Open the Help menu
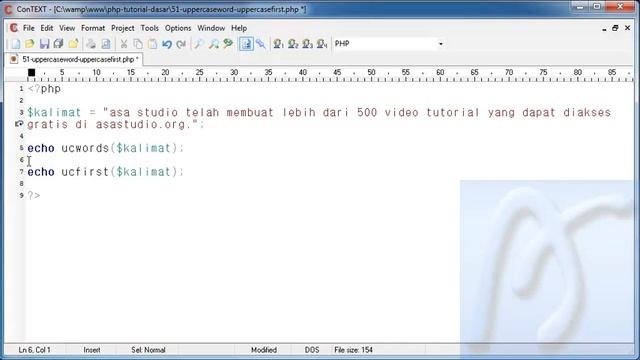 [x=239, y=28]
